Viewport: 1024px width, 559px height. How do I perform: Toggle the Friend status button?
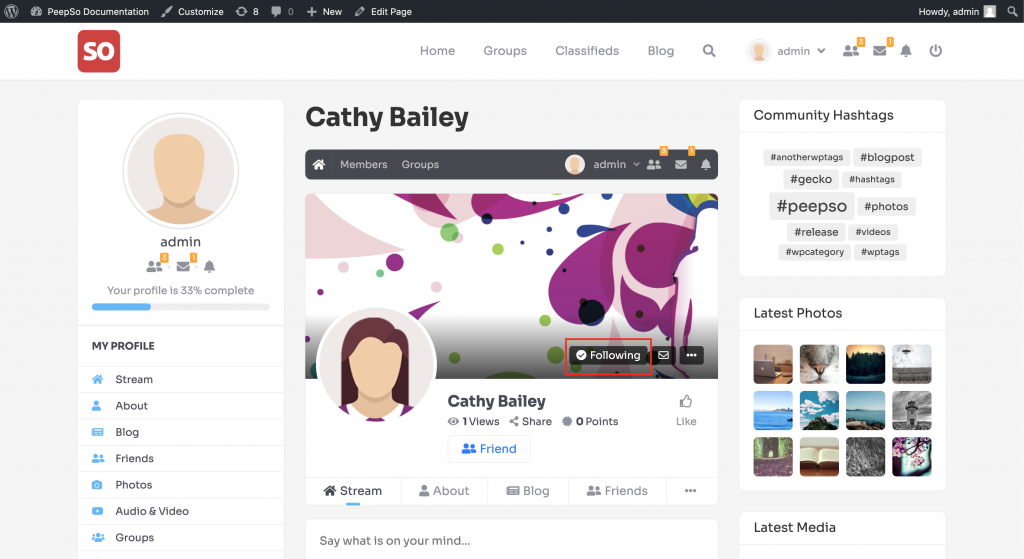(x=489, y=449)
